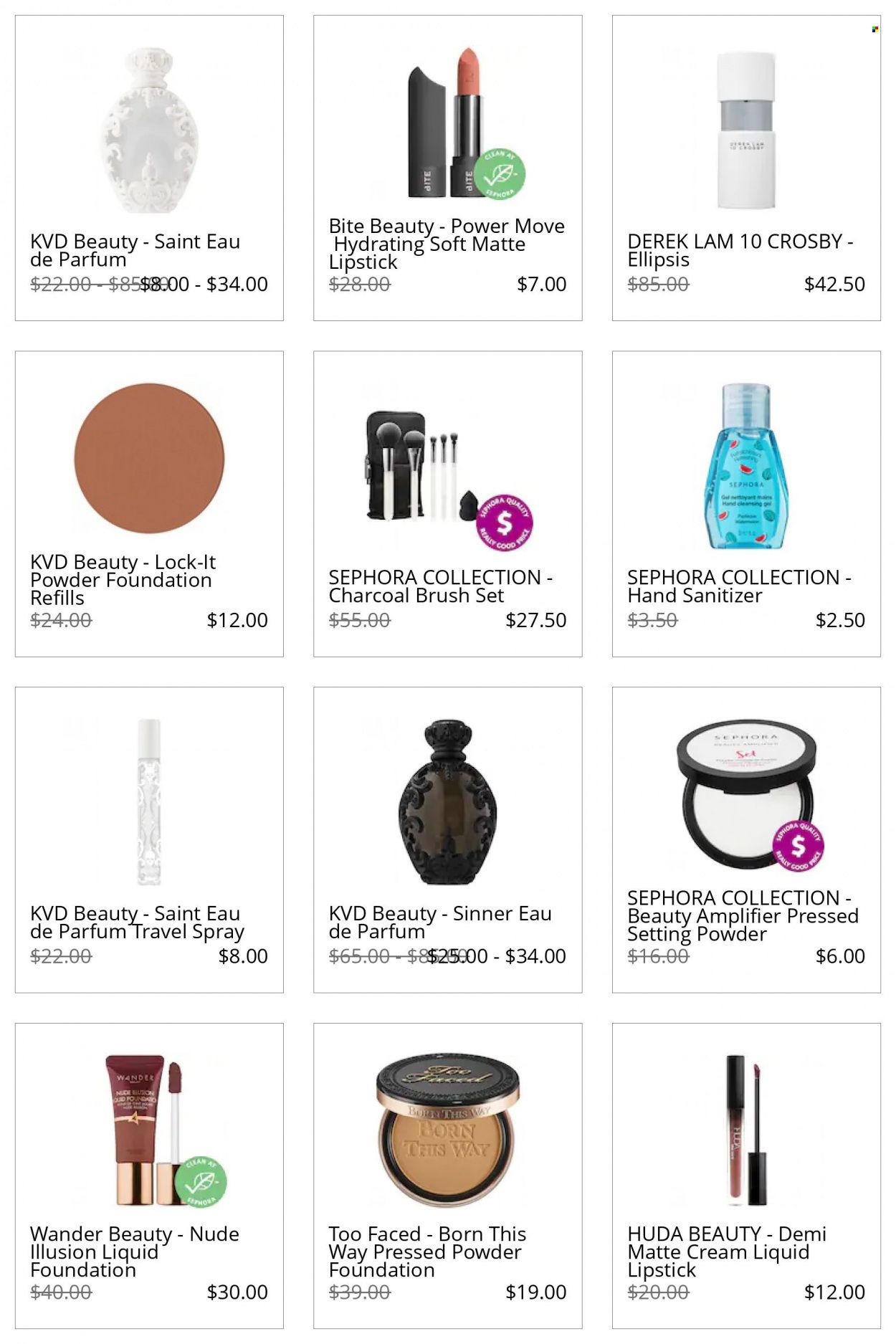Select the brown Lock-It powder foundation swatch

(x=149, y=458)
